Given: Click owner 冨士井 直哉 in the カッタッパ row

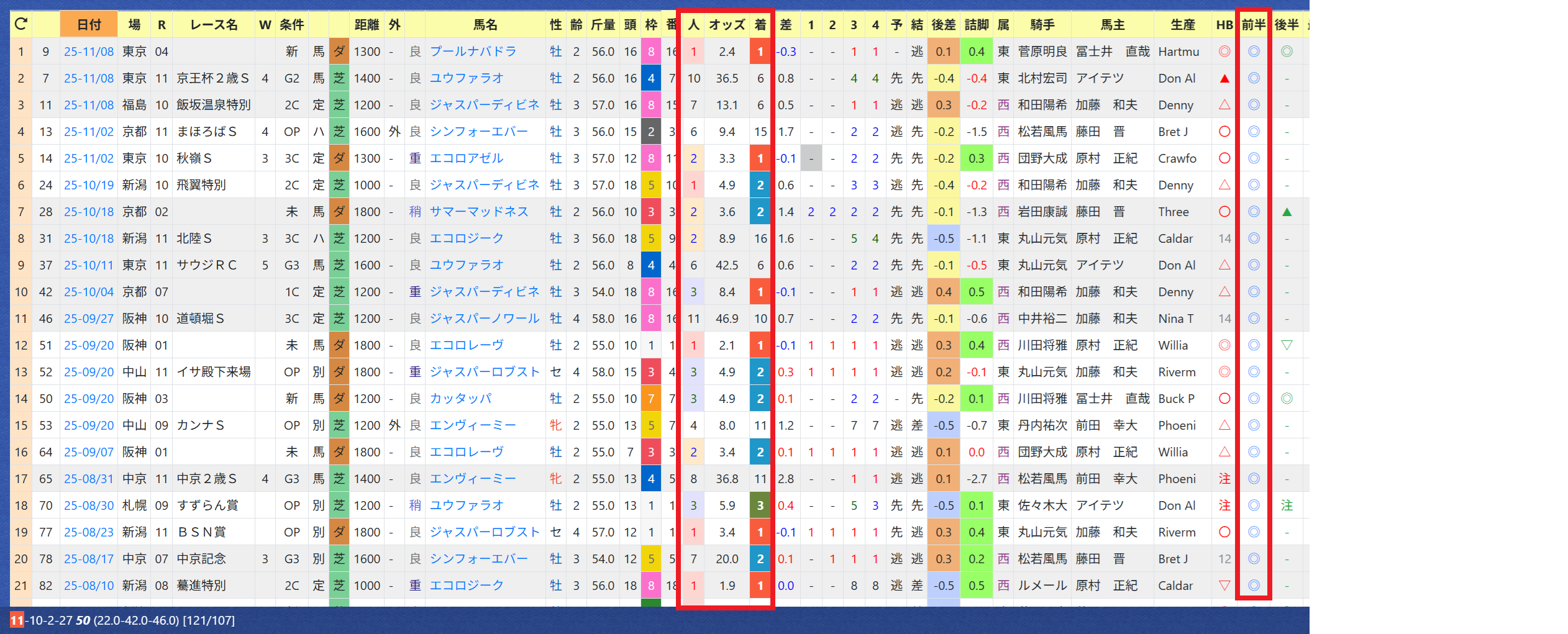Looking at the screenshot, I should tap(1112, 399).
